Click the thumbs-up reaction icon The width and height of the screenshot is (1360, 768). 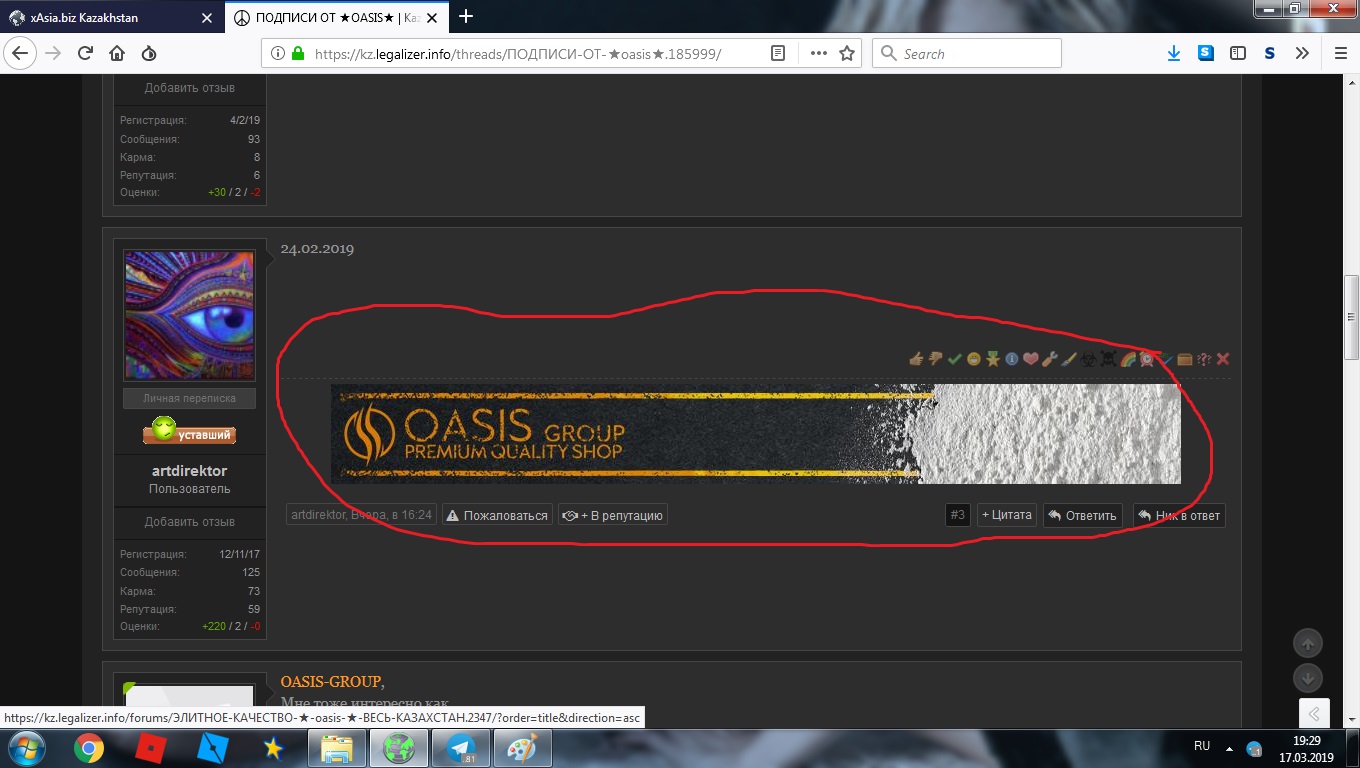pyautogui.click(x=915, y=359)
